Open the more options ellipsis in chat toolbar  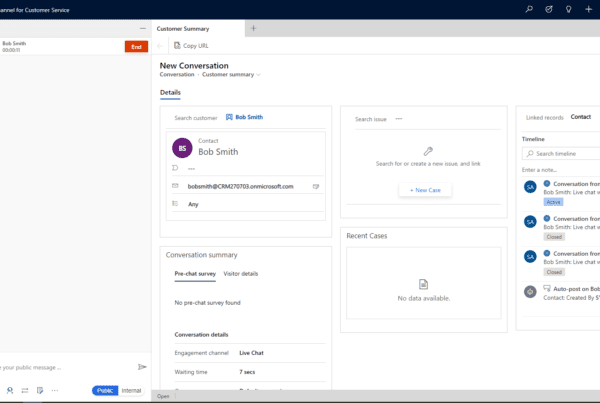click(56, 390)
